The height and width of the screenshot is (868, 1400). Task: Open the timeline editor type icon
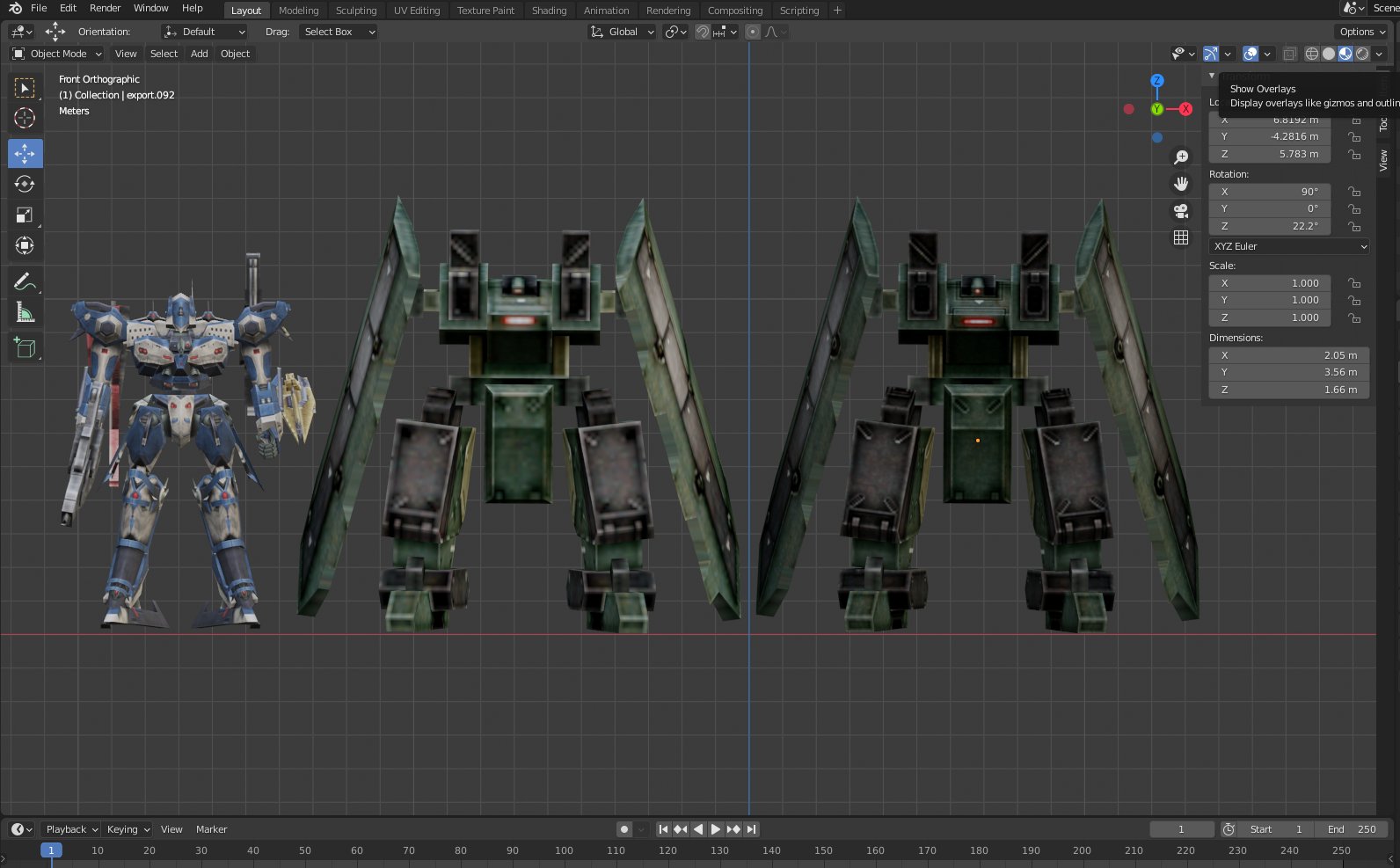21,829
